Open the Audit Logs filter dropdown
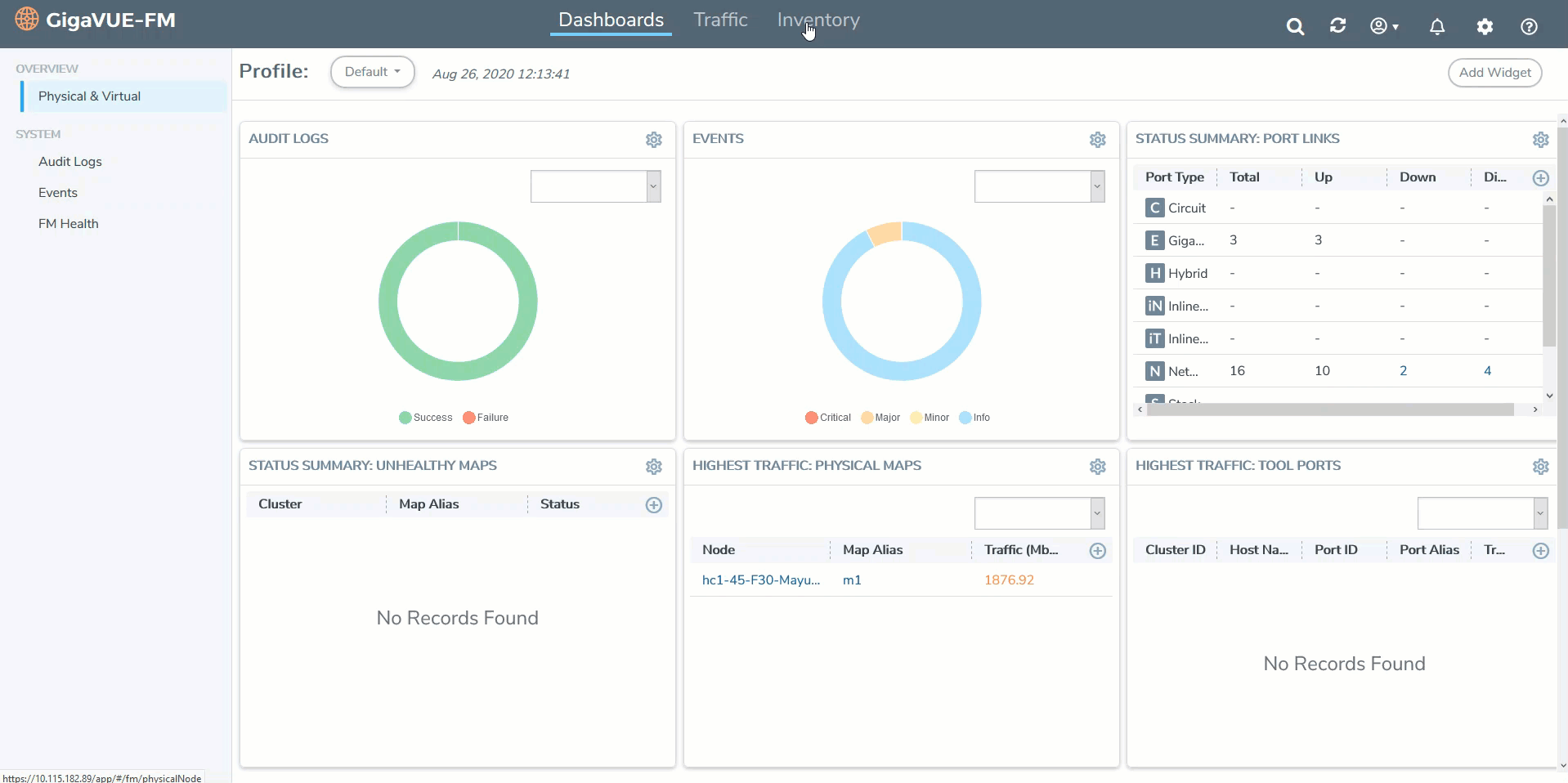 click(x=596, y=186)
